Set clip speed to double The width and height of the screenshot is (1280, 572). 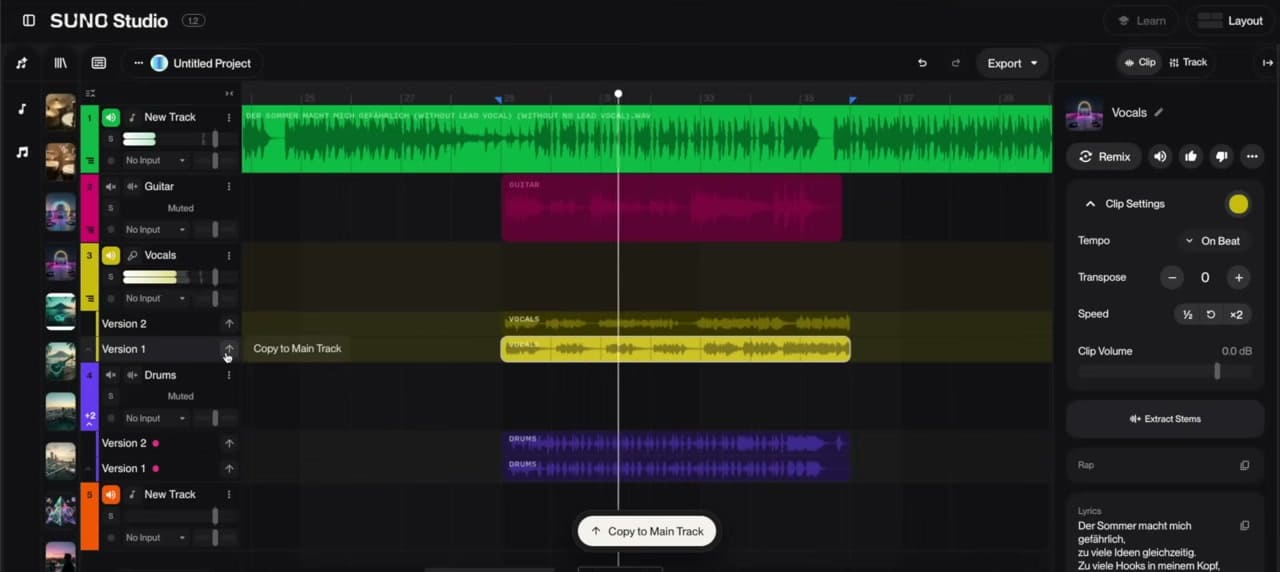[x=1236, y=314]
